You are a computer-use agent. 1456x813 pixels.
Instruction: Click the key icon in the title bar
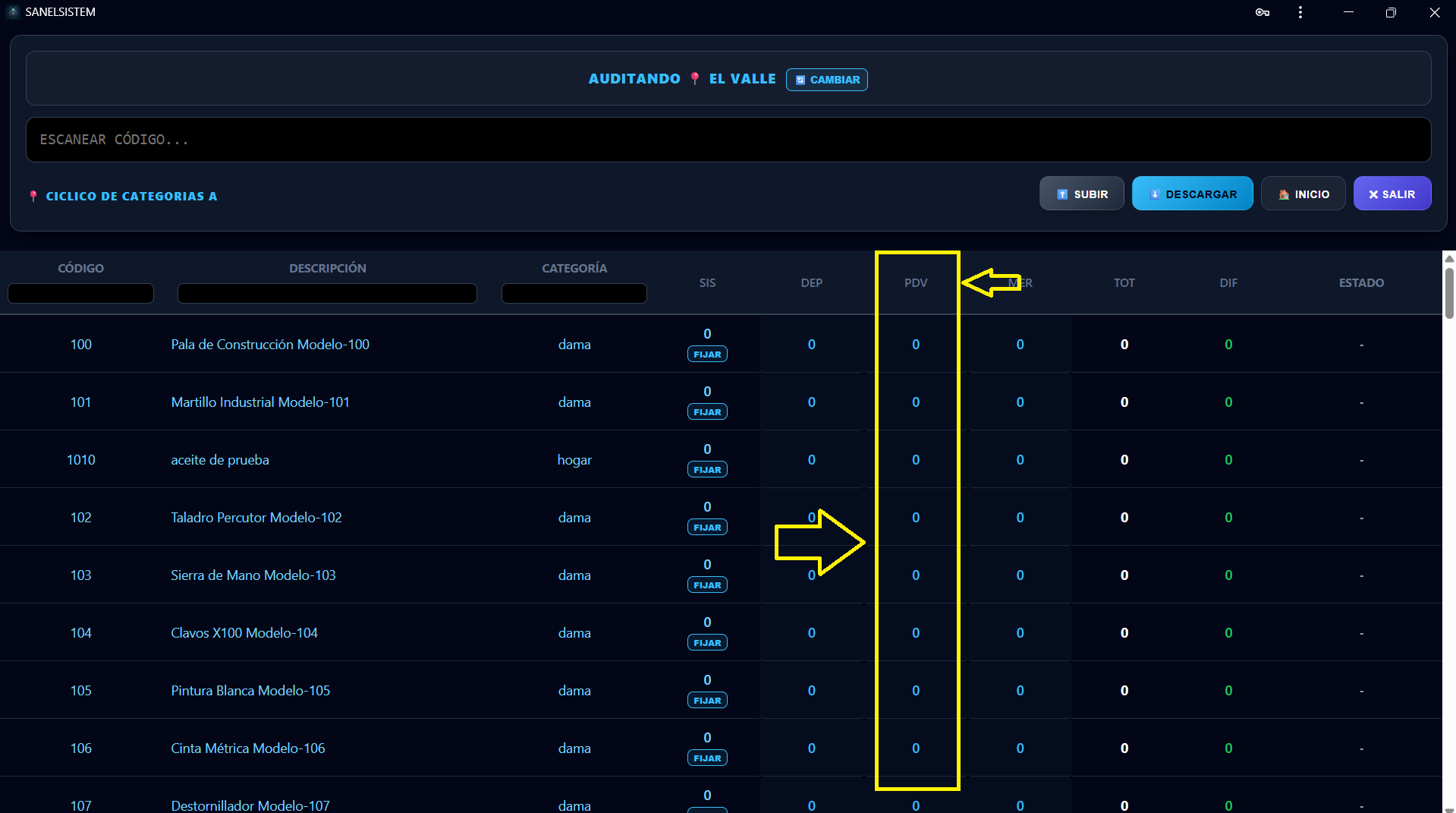click(1263, 12)
